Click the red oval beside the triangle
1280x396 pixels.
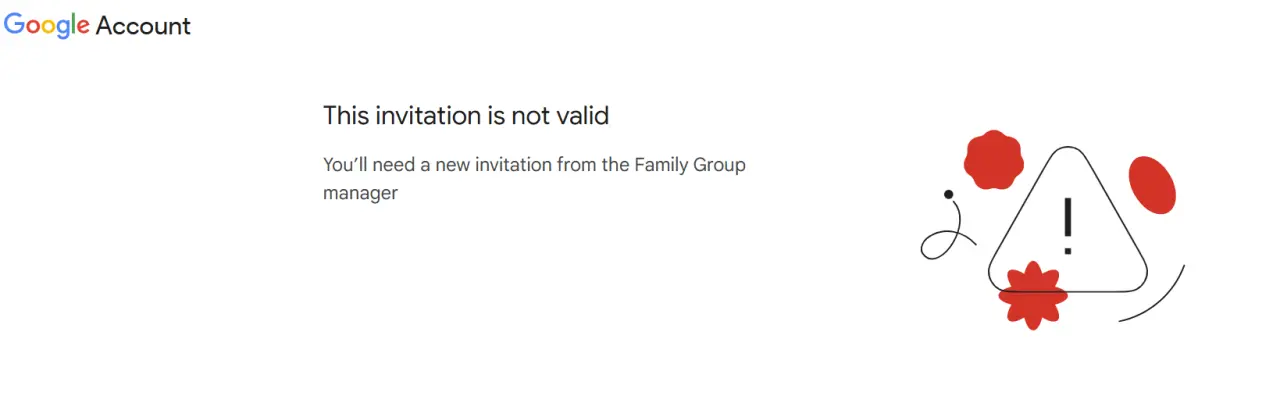click(1152, 185)
